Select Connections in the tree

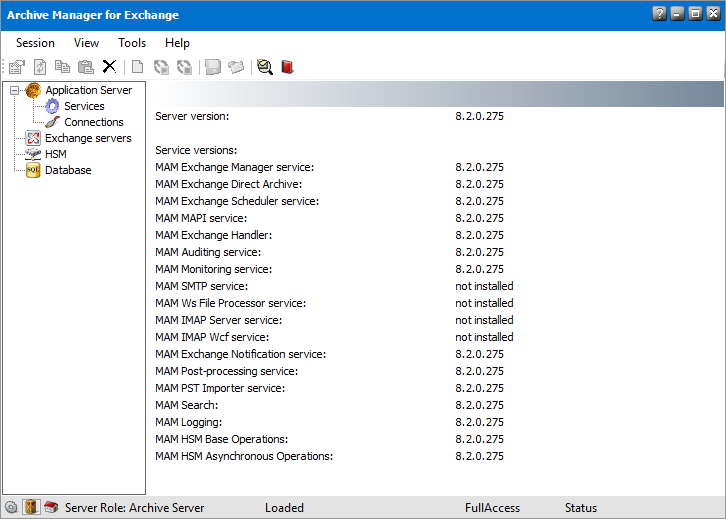click(94, 122)
